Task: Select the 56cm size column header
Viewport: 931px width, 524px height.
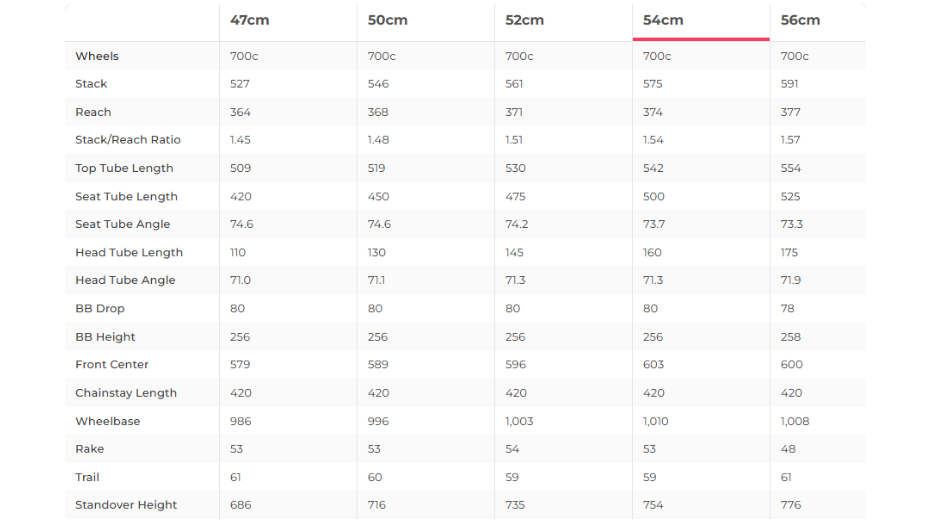Action: click(799, 20)
